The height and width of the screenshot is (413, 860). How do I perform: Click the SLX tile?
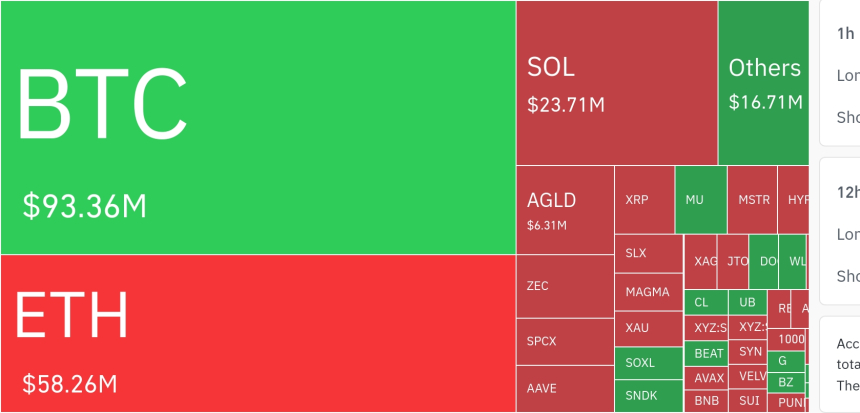649,253
